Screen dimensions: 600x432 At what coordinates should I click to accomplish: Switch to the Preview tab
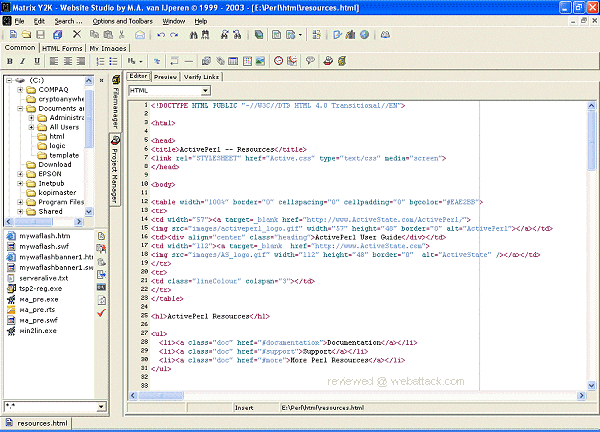tap(165, 77)
